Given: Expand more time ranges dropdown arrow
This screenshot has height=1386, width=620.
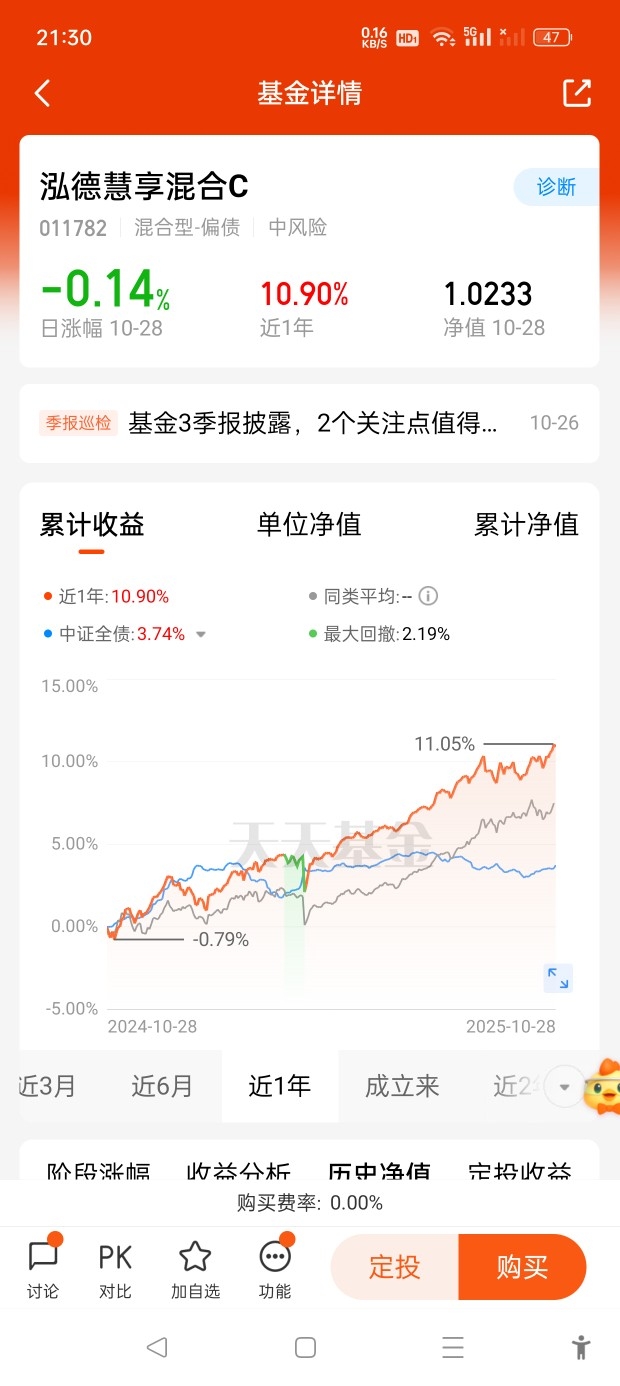Looking at the screenshot, I should pyautogui.click(x=565, y=1086).
